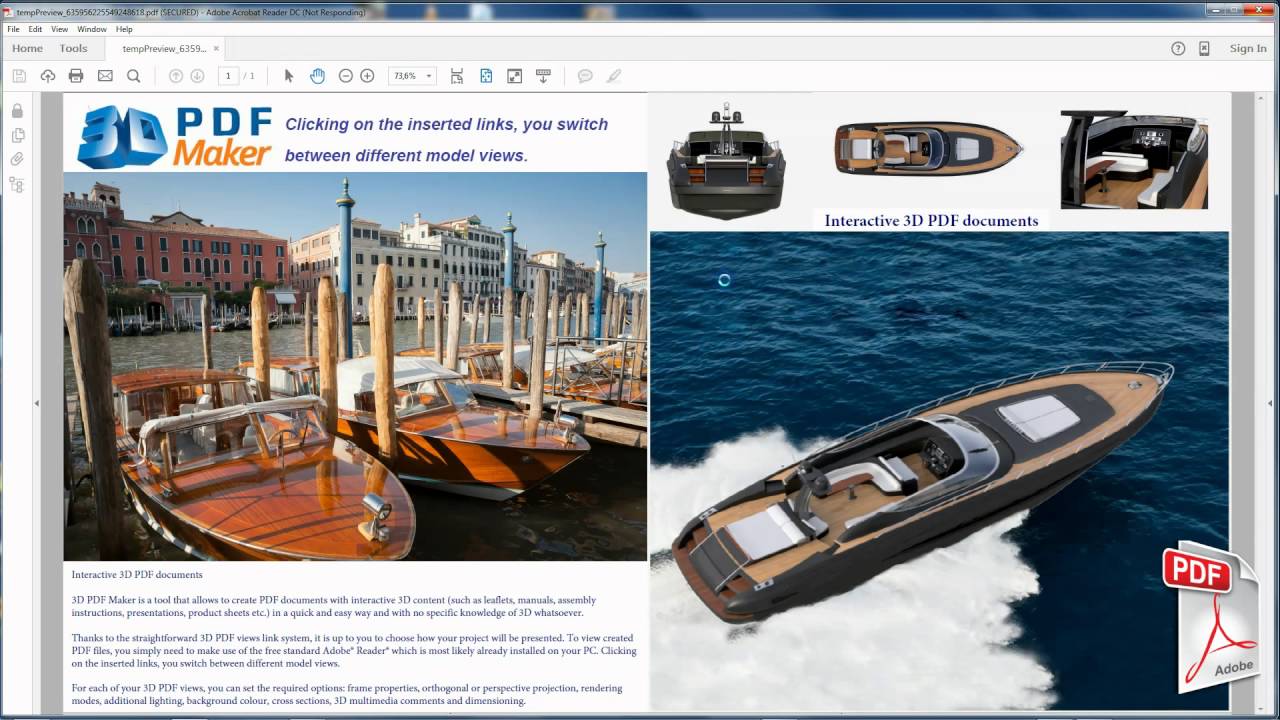Image resolution: width=1280 pixels, height=720 pixels.
Task: Select the arrow Selection tool
Action: [x=289, y=76]
